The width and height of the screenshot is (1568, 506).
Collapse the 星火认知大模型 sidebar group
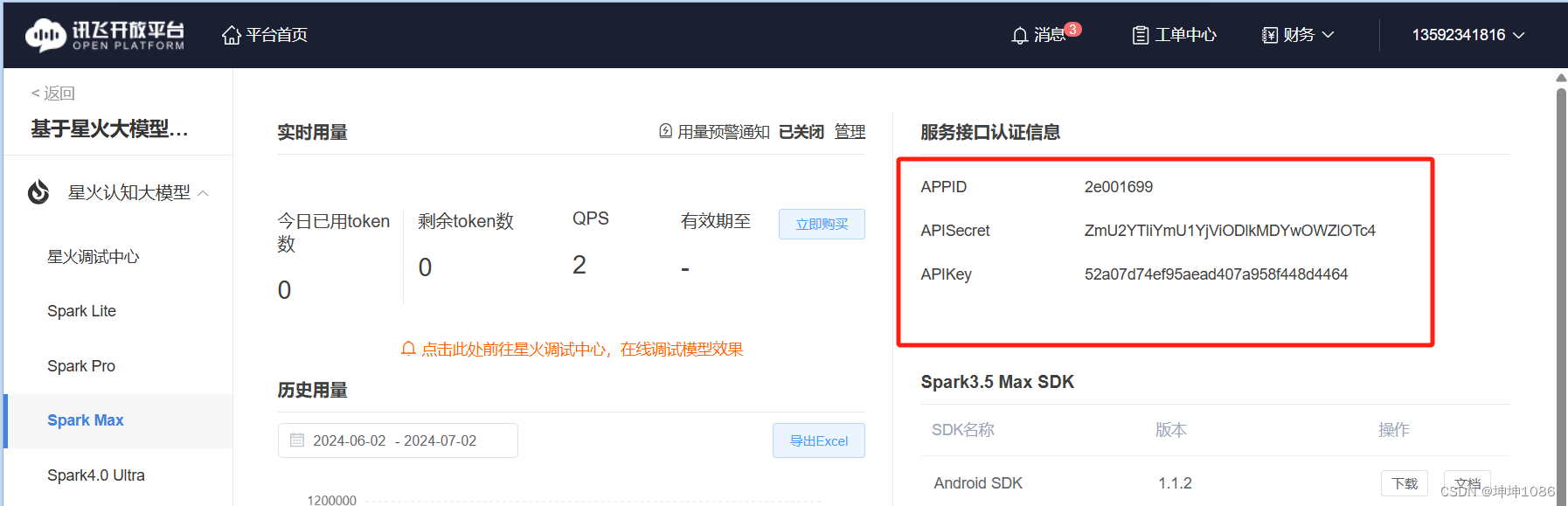coord(203,192)
